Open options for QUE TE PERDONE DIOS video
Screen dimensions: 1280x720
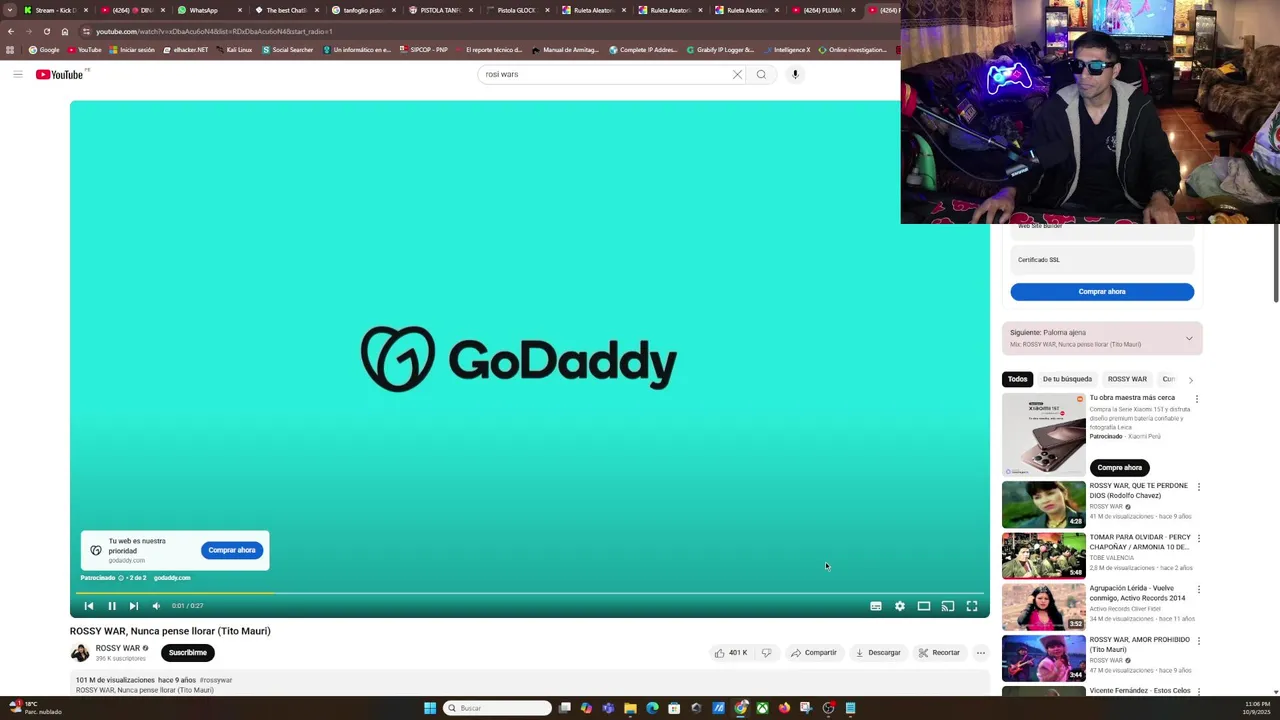(1198, 487)
